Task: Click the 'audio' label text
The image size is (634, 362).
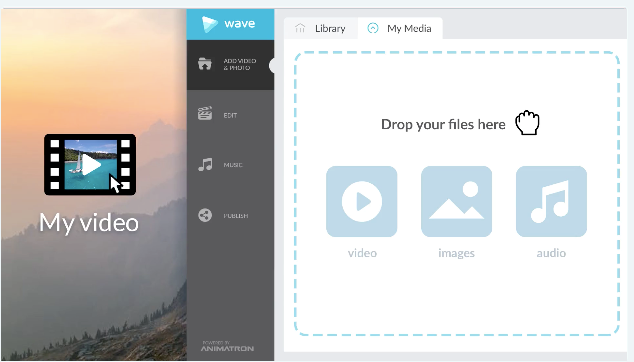Action: pyautogui.click(x=551, y=253)
